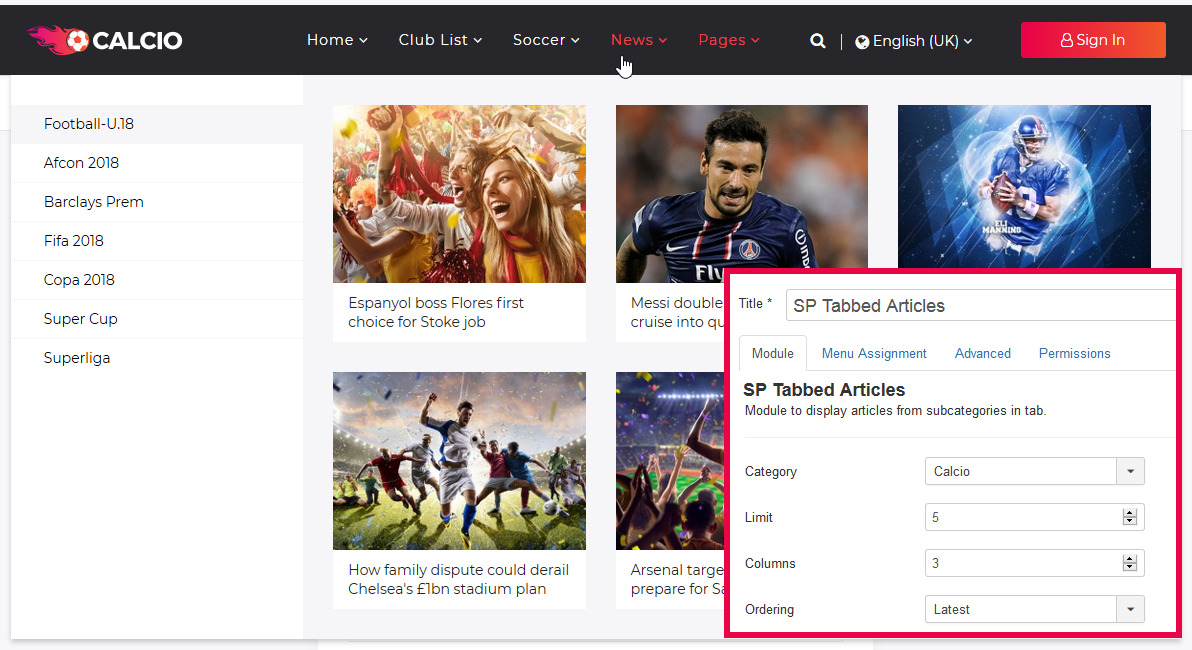Select Copa 2018 category
The width and height of the screenshot is (1192, 650).
point(157,280)
